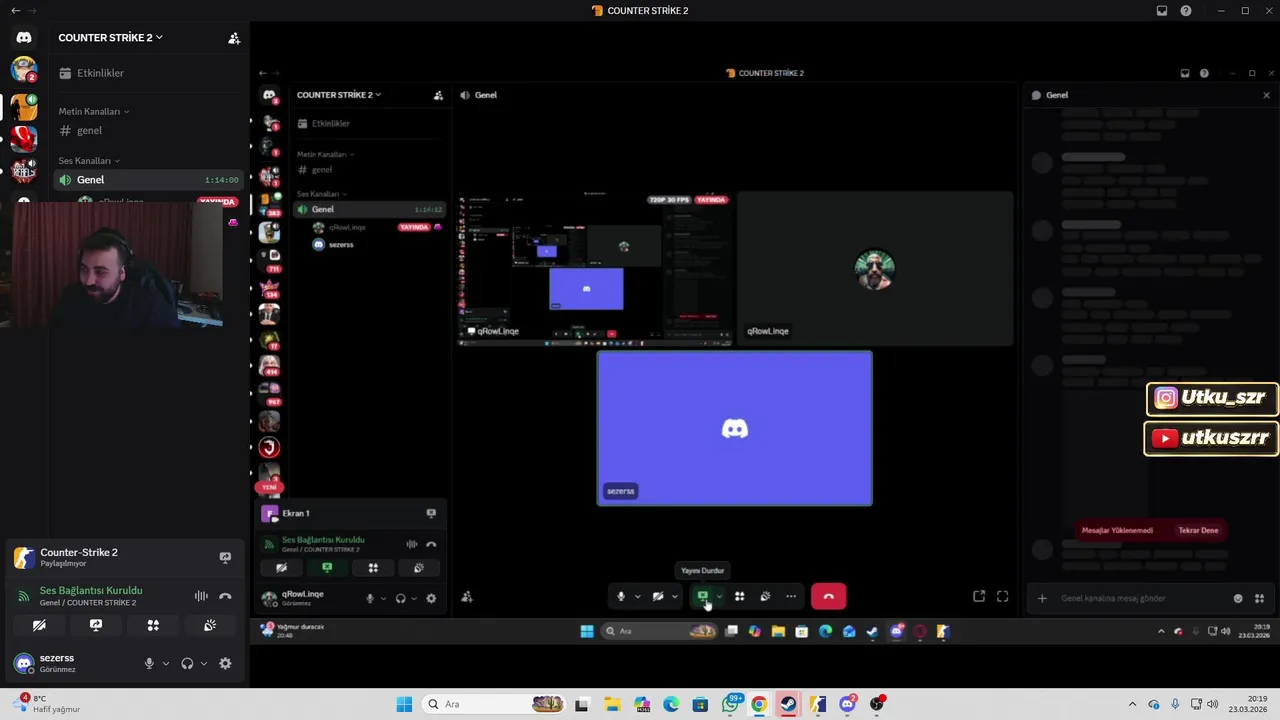
Task: Hang up with the red disconnect button
Action: point(828,597)
